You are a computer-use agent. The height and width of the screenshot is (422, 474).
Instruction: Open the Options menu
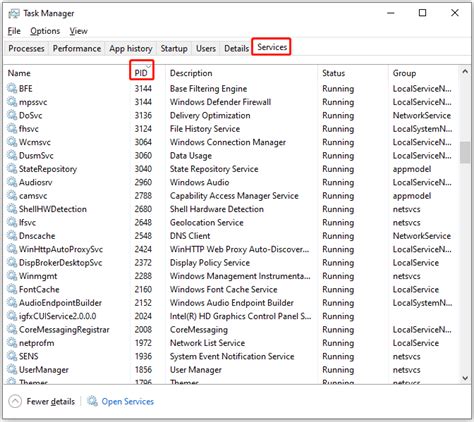(45, 31)
